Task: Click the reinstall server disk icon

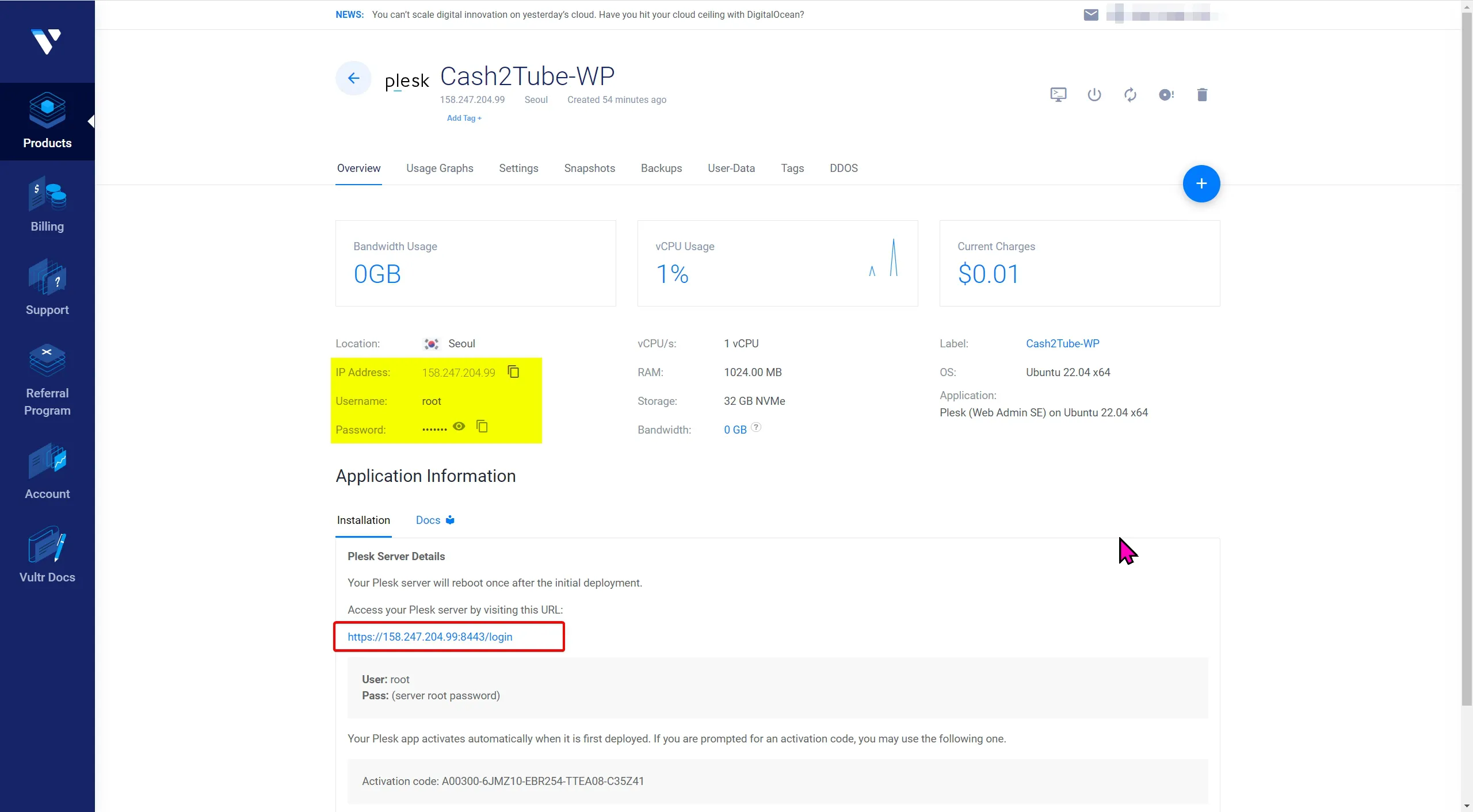Action: [x=1166, y=95]
